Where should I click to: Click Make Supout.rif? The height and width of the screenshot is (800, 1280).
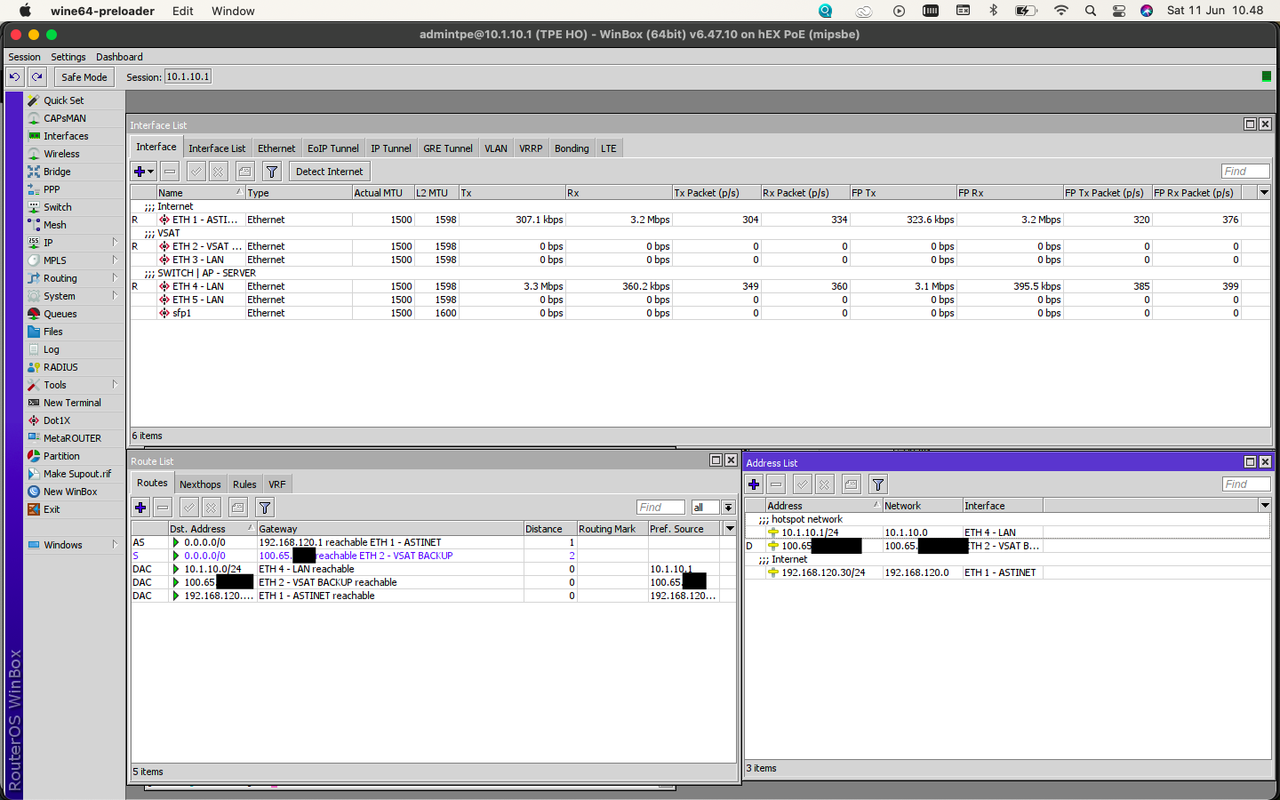point(77,474)
